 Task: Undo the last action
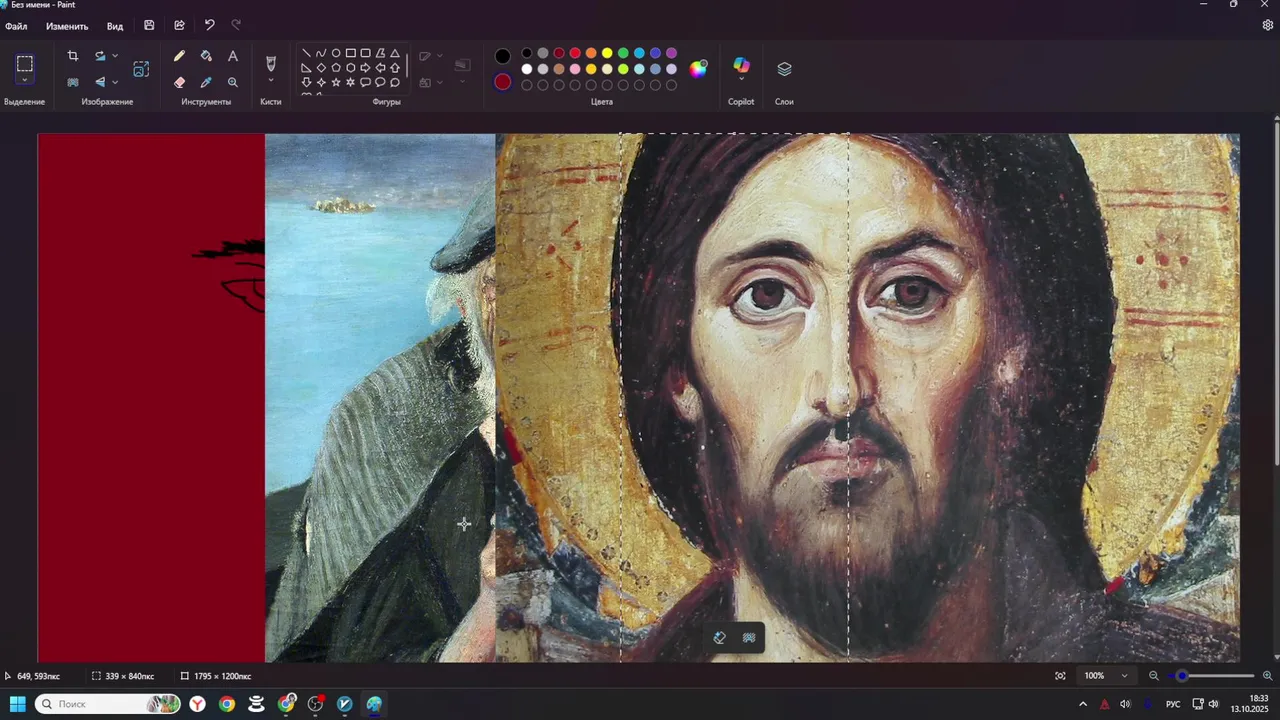[209, 25]
